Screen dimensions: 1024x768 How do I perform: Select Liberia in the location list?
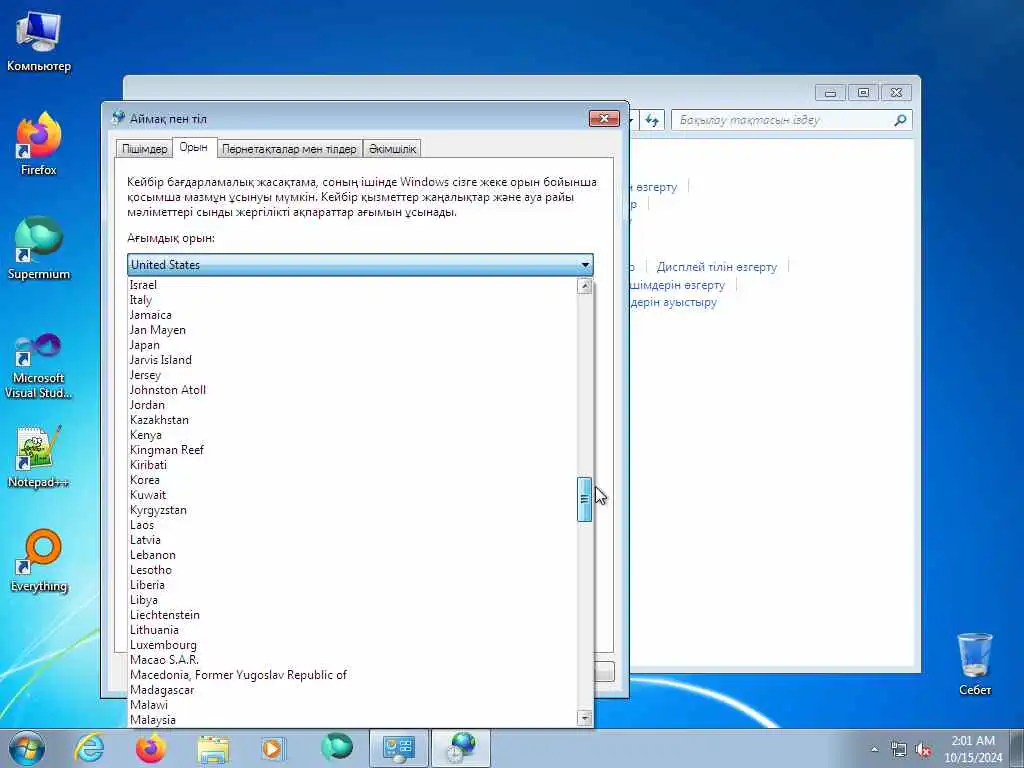point(353,585)
